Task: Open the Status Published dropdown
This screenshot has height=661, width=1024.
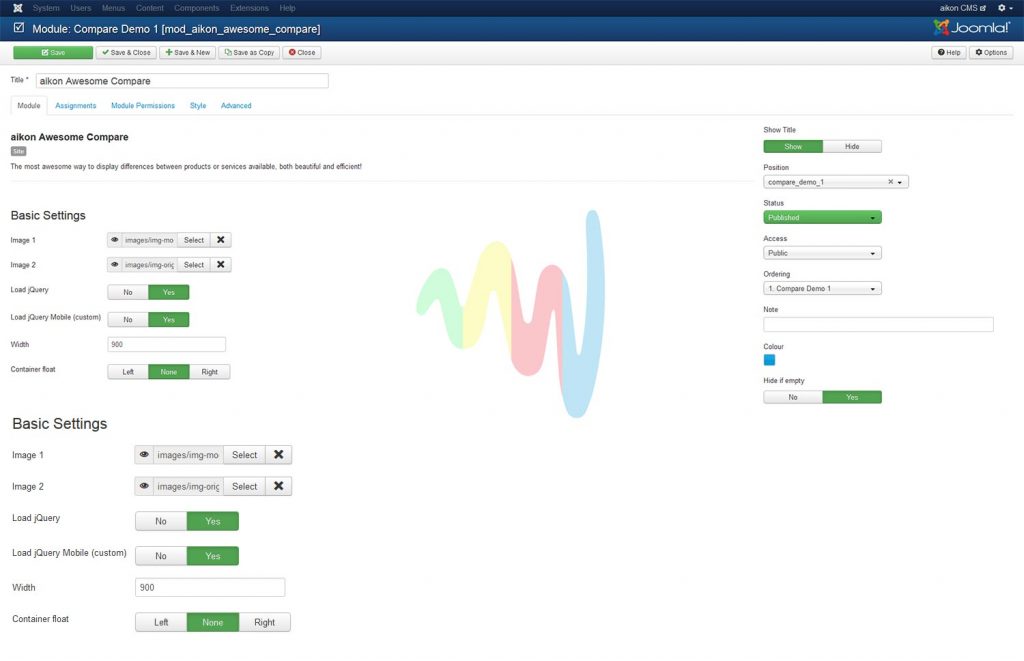Action: click(x=822, y=218)
